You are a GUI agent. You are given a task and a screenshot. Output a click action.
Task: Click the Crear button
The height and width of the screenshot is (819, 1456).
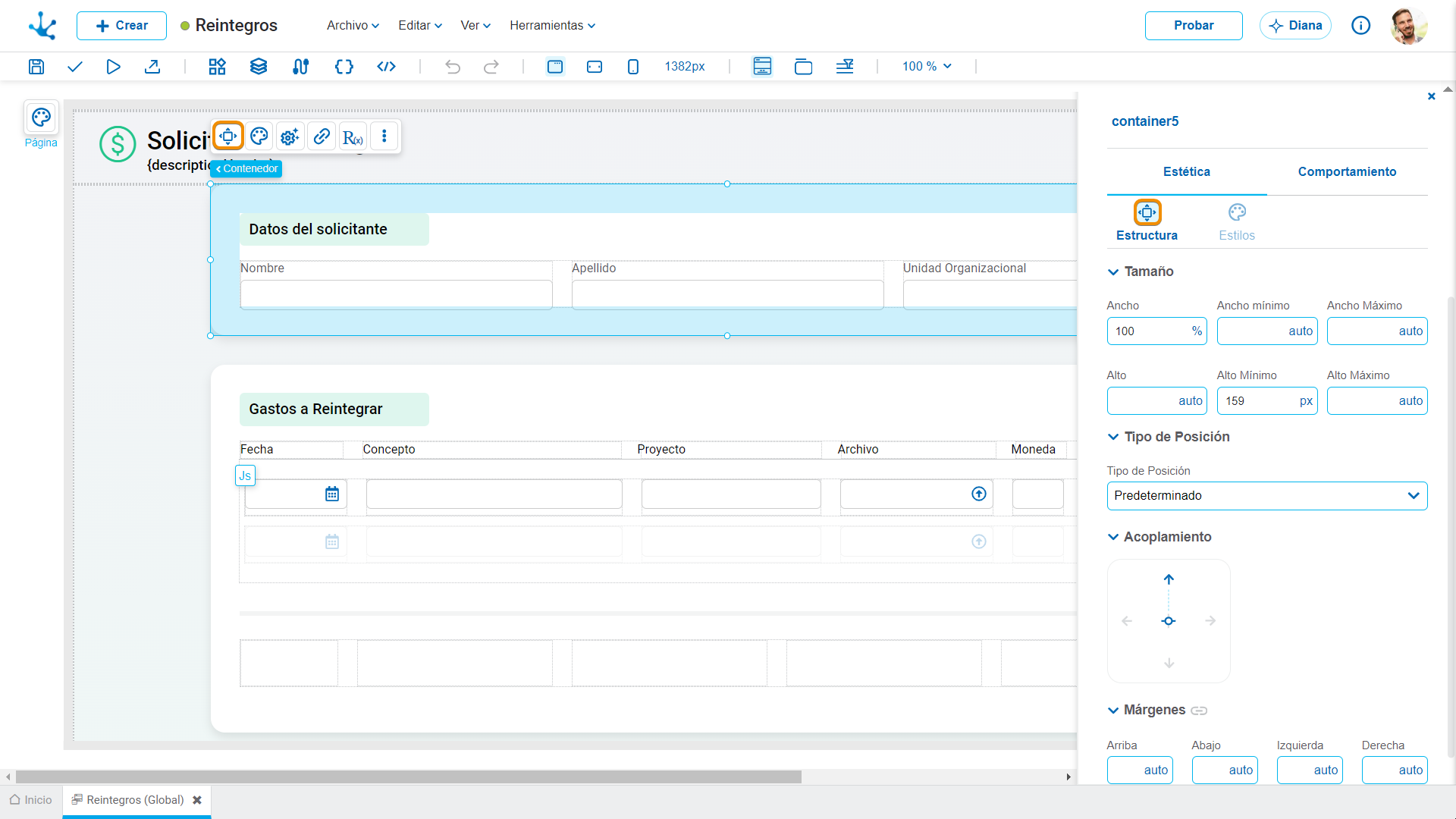pos(121,26)
